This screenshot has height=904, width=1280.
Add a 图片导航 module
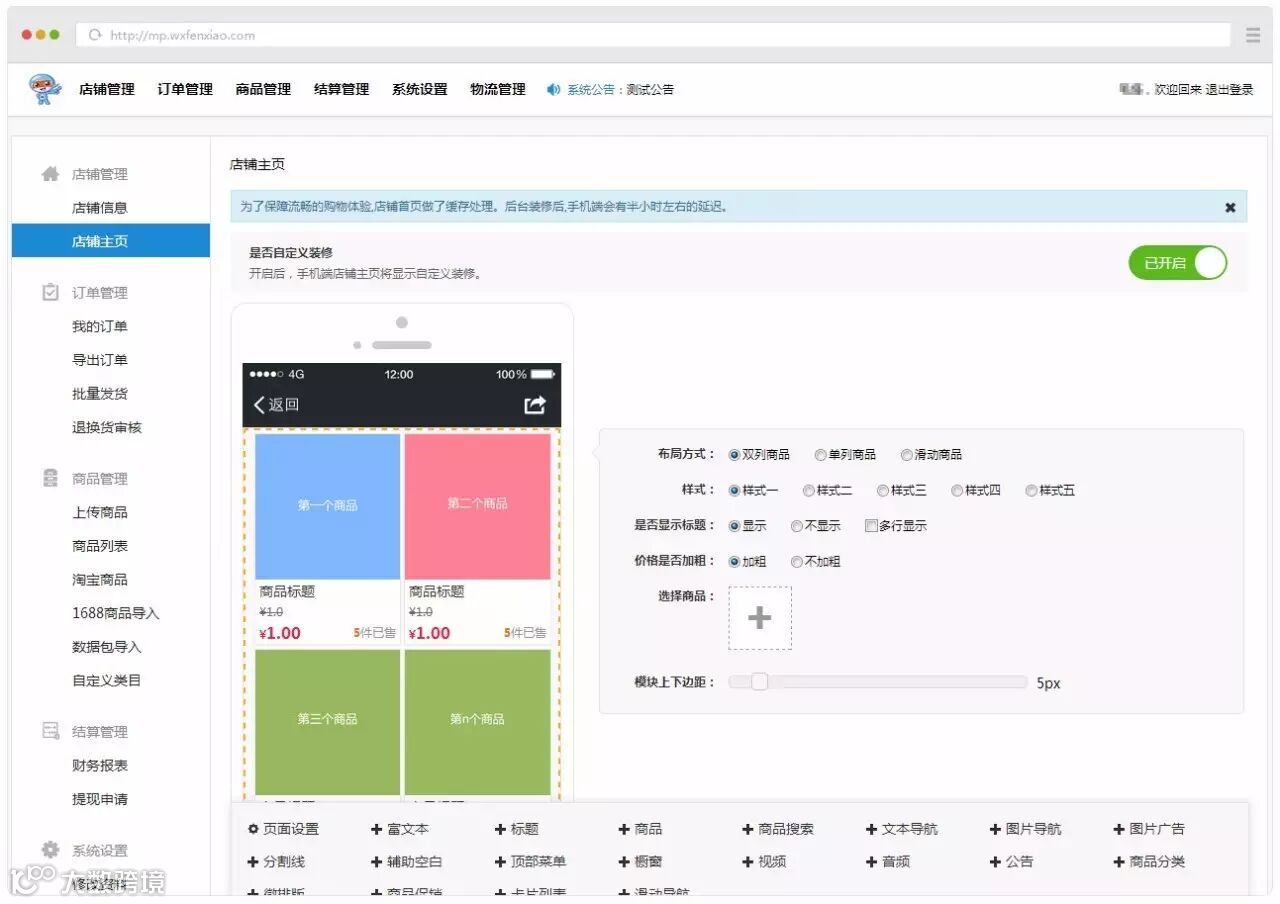(x=1026, y=829)
